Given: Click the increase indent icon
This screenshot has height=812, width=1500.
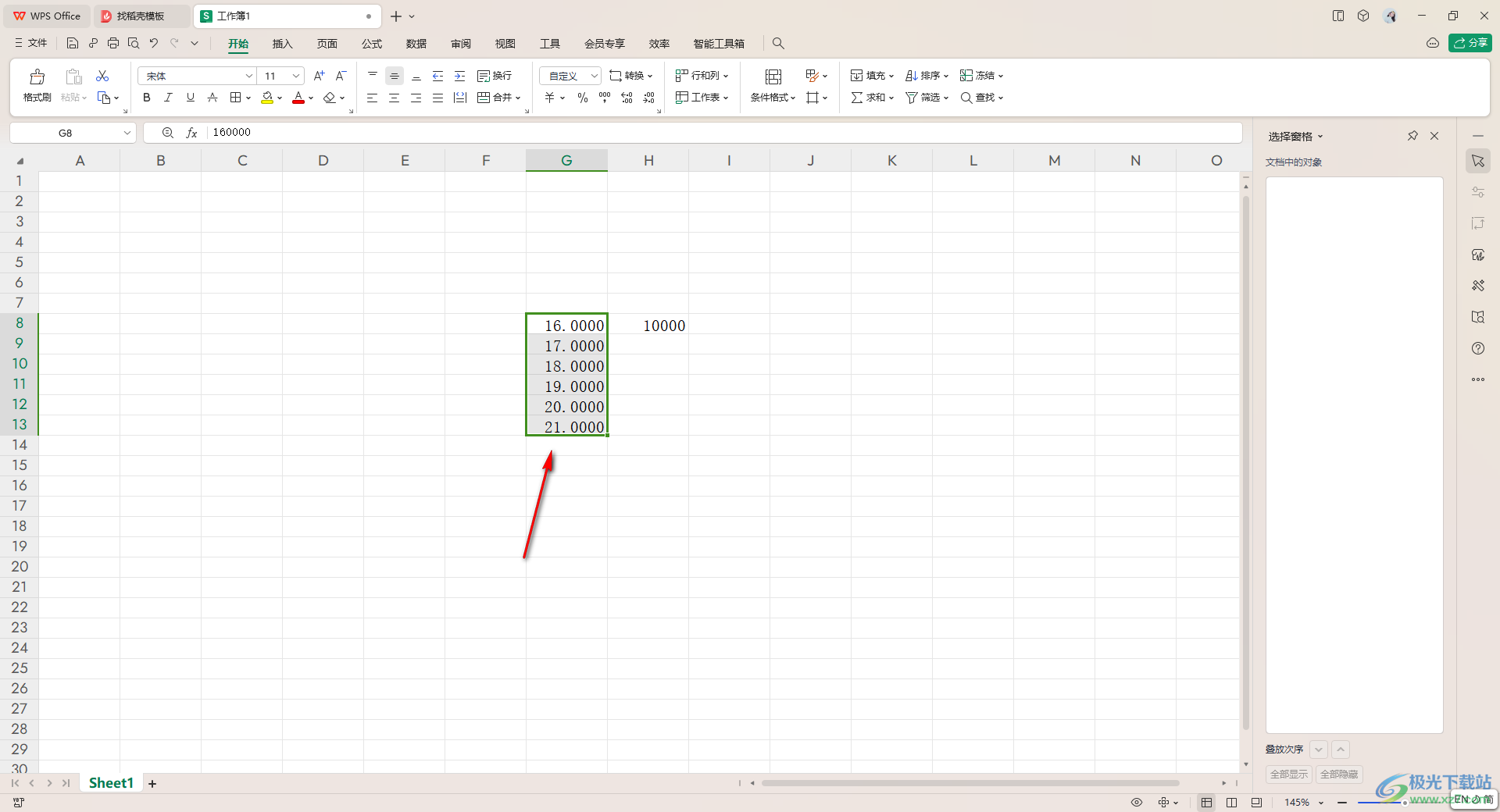Looking at the screenshot, I should 460,76.
